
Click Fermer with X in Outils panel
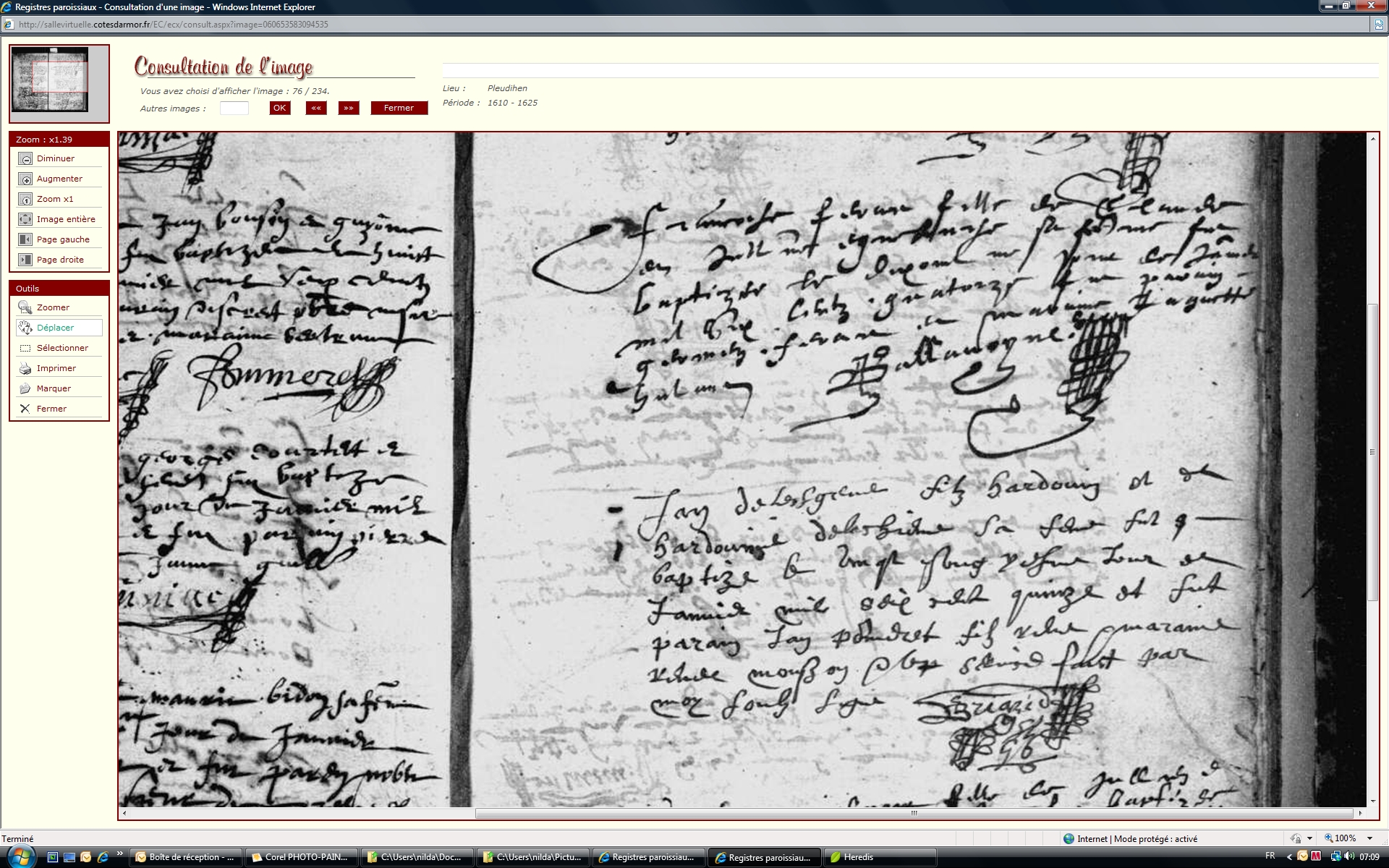coord(25,409)
